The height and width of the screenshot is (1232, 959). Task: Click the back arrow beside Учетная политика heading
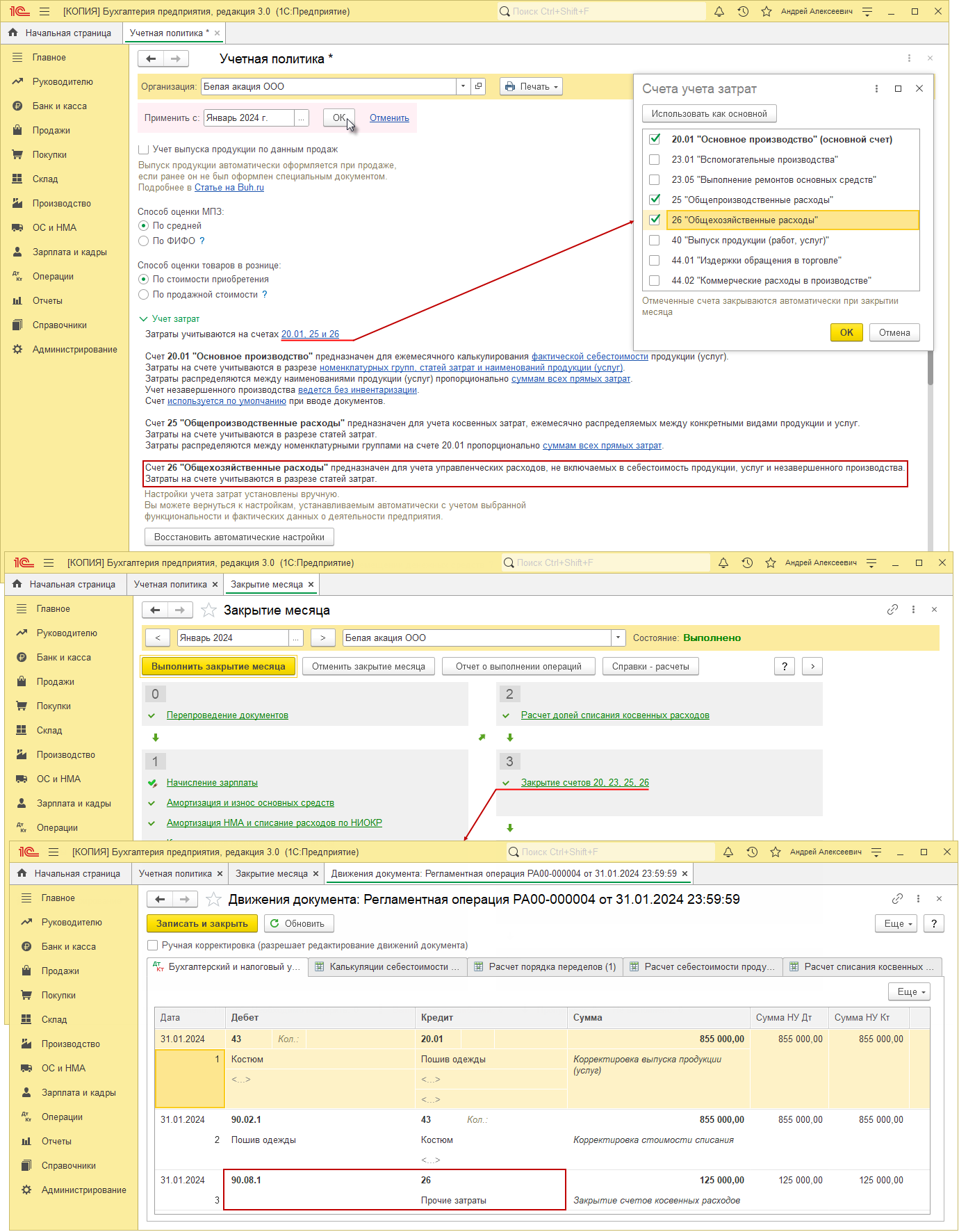(151, 59)
